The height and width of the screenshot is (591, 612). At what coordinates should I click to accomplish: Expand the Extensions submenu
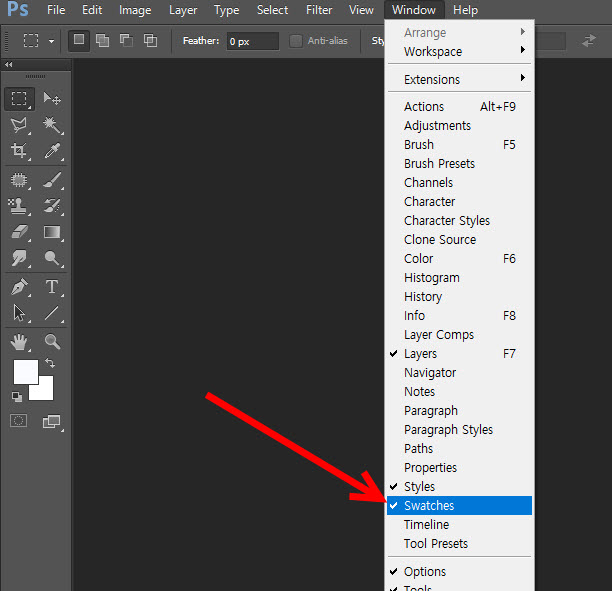coord(459,80)
